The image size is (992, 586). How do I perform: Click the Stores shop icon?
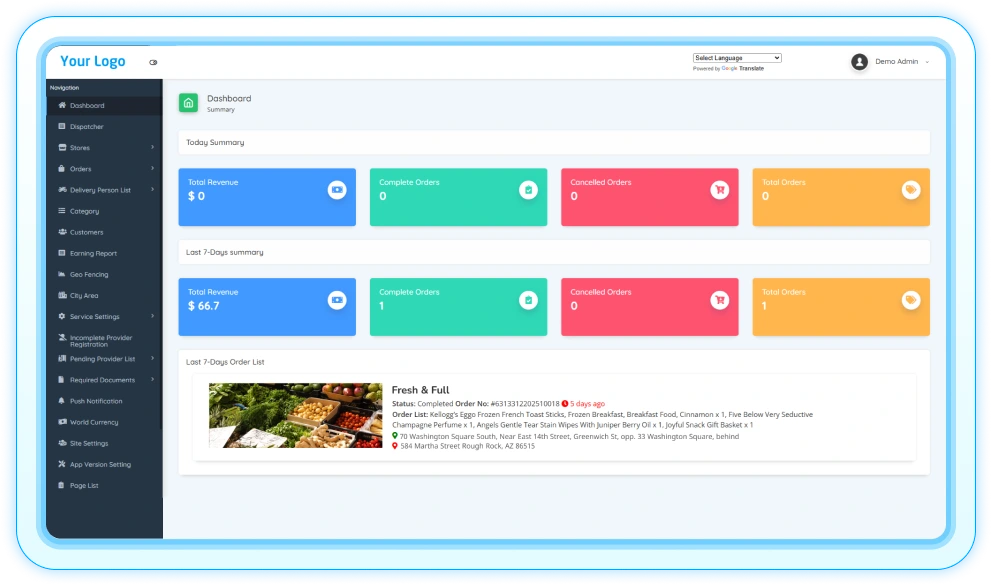[62, 147]
